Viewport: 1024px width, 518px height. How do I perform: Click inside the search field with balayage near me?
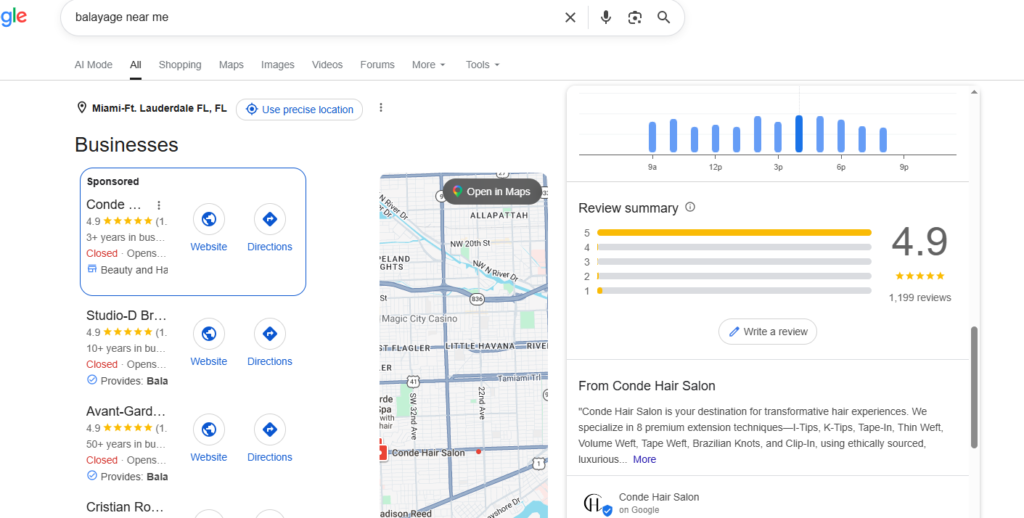(313, 18)
